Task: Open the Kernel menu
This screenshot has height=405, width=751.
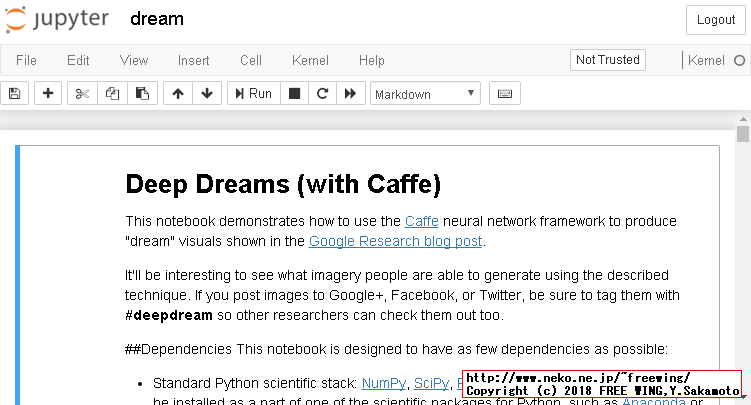Action: [x=310, y=60]
